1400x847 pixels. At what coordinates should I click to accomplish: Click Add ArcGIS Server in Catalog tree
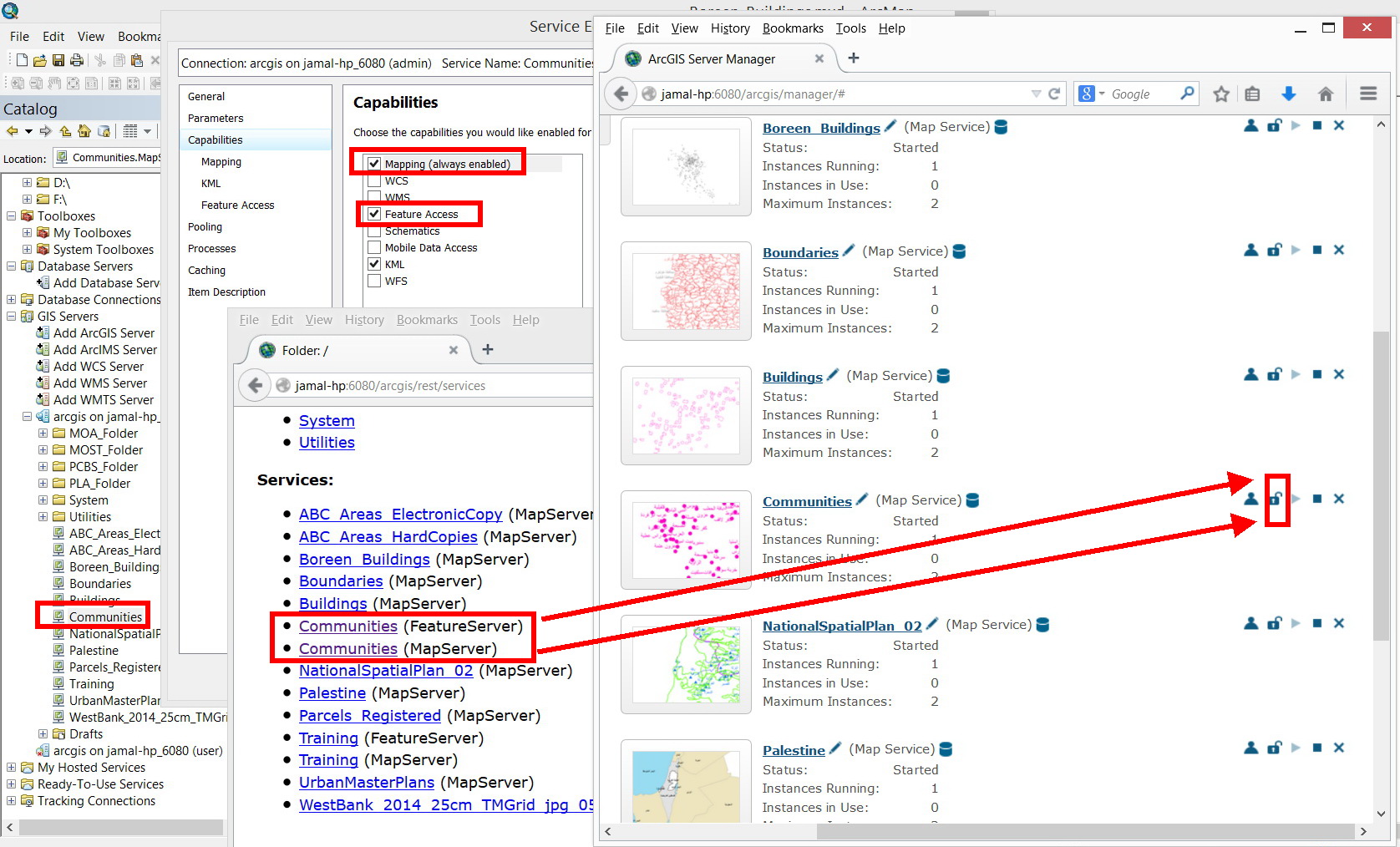tap(104, 332)
